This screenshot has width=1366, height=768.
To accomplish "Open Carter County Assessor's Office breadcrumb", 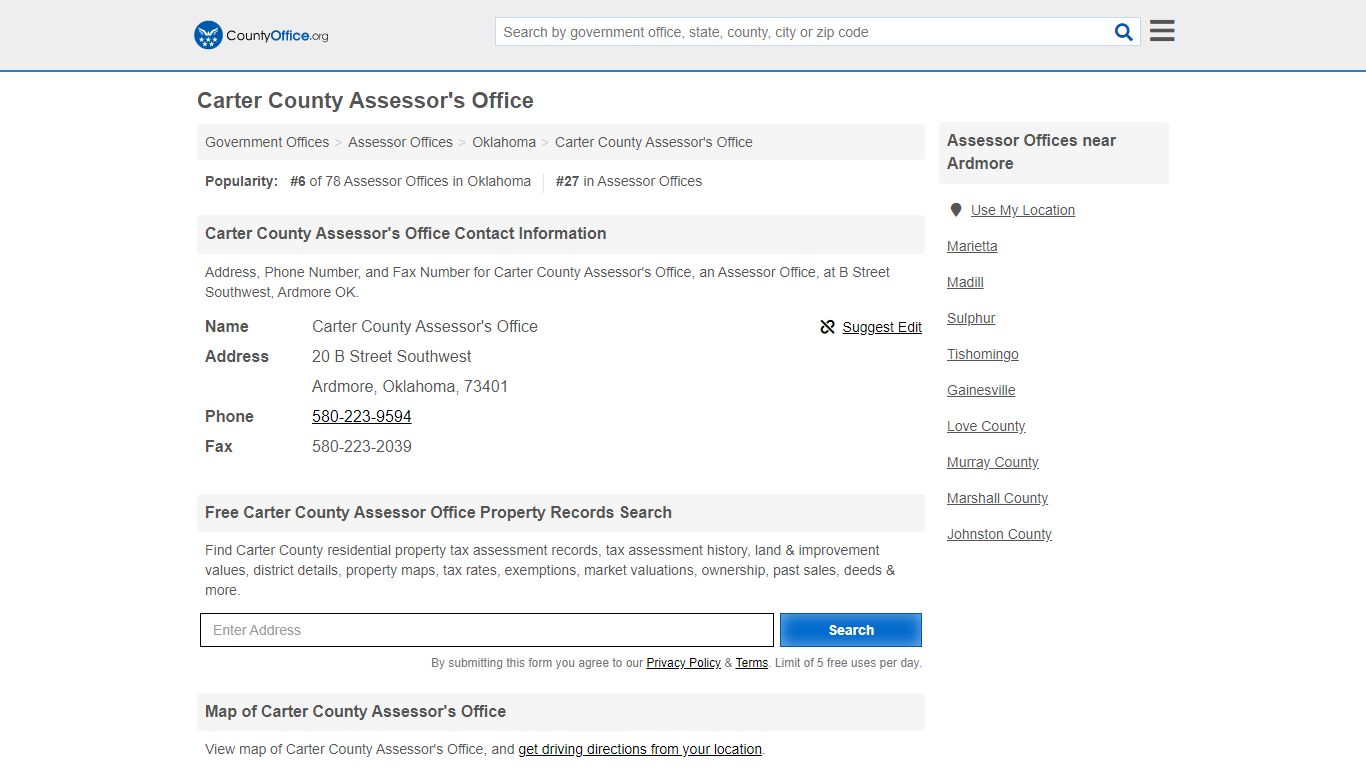I will pyautogui.click(x=654, y=142).
